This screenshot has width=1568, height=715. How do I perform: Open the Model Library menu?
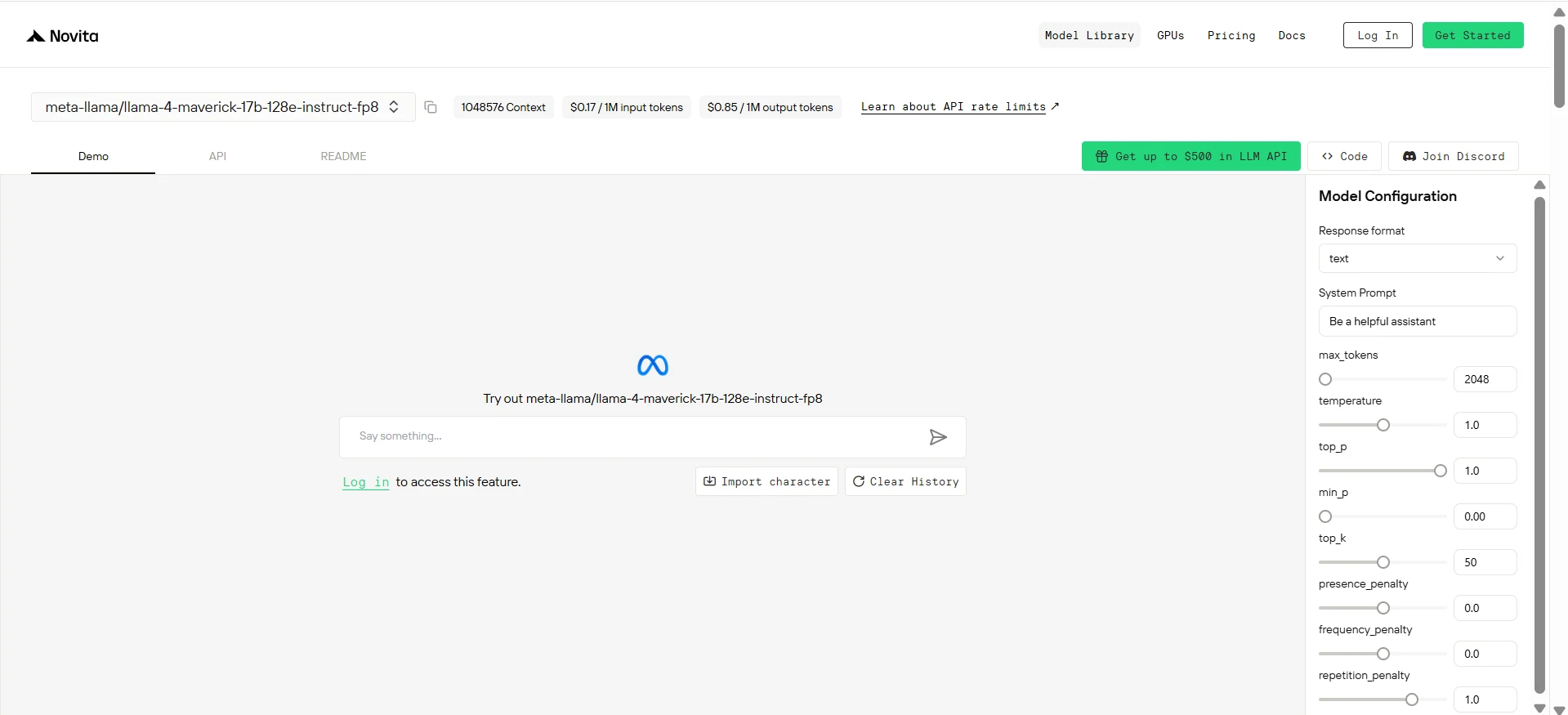click(x=1089, y=35)
